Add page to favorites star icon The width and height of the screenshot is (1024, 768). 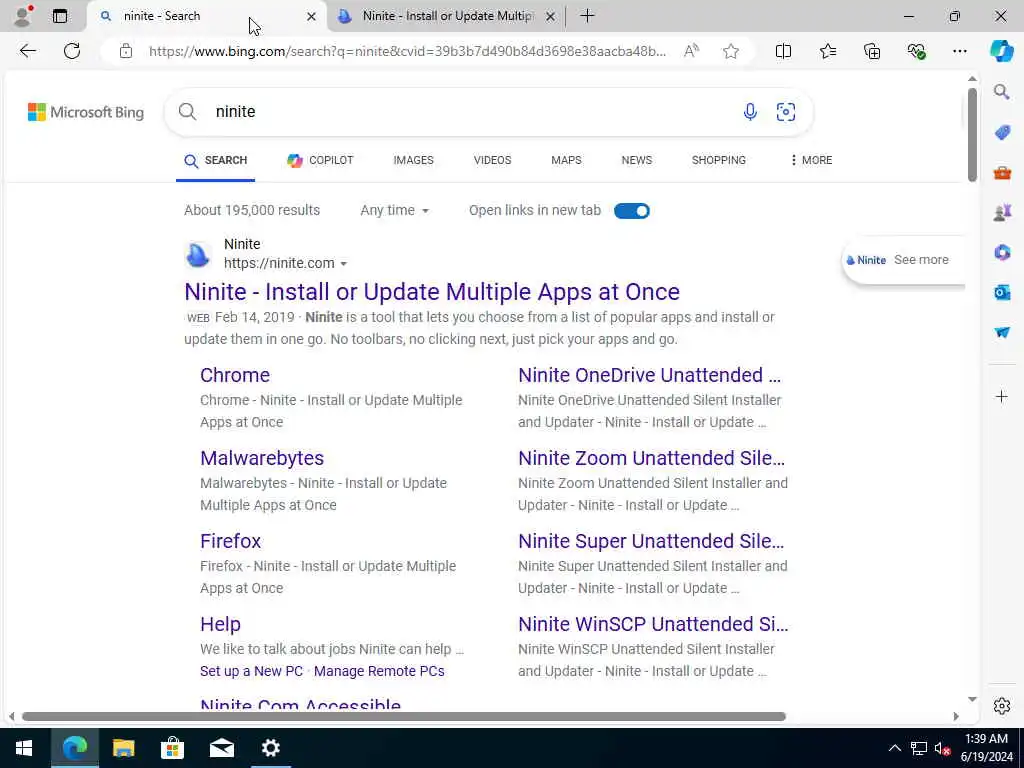click(731, 51)
